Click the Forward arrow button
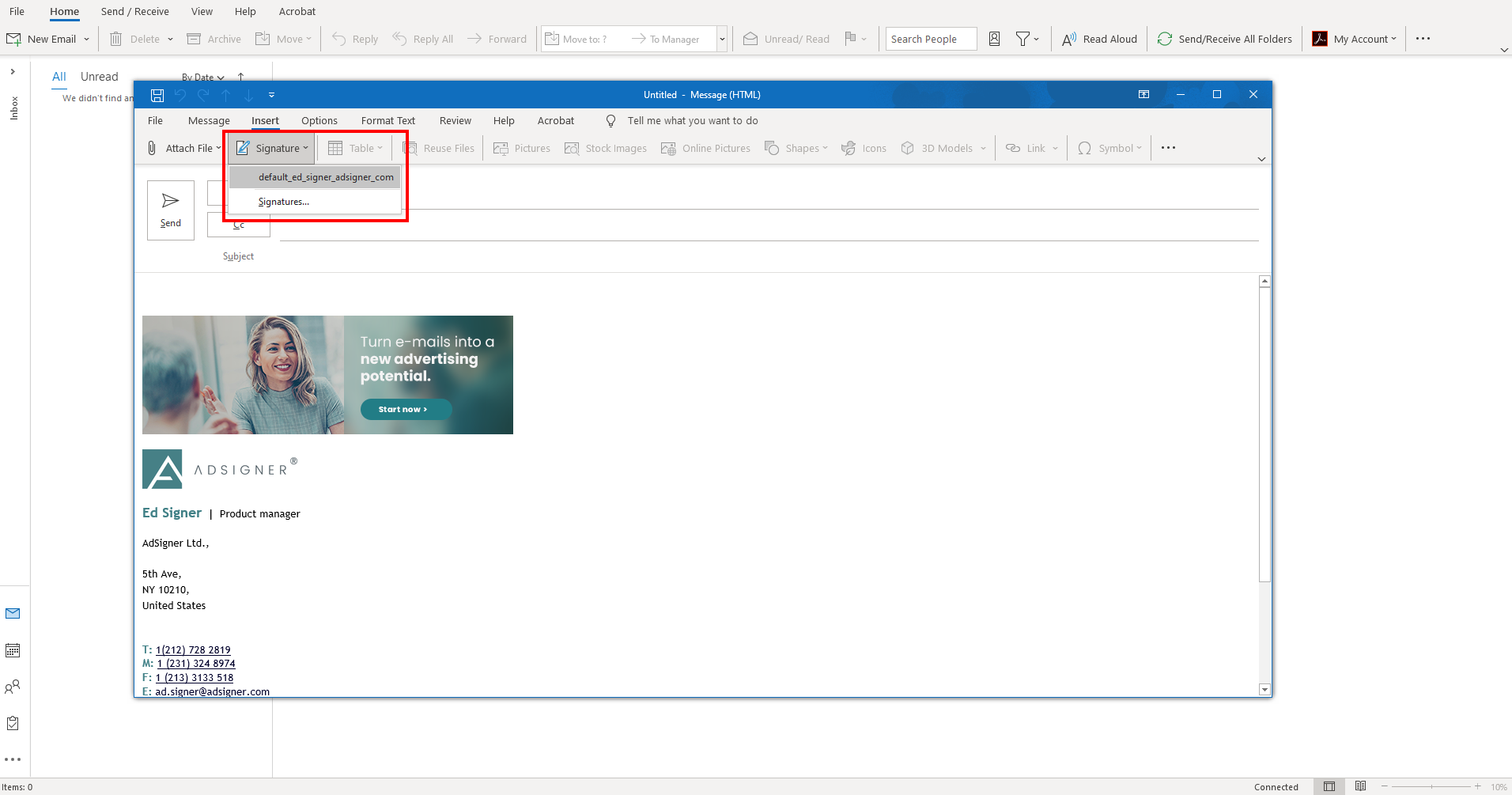This screenshot has width=1512, height=795. [497, 39]
